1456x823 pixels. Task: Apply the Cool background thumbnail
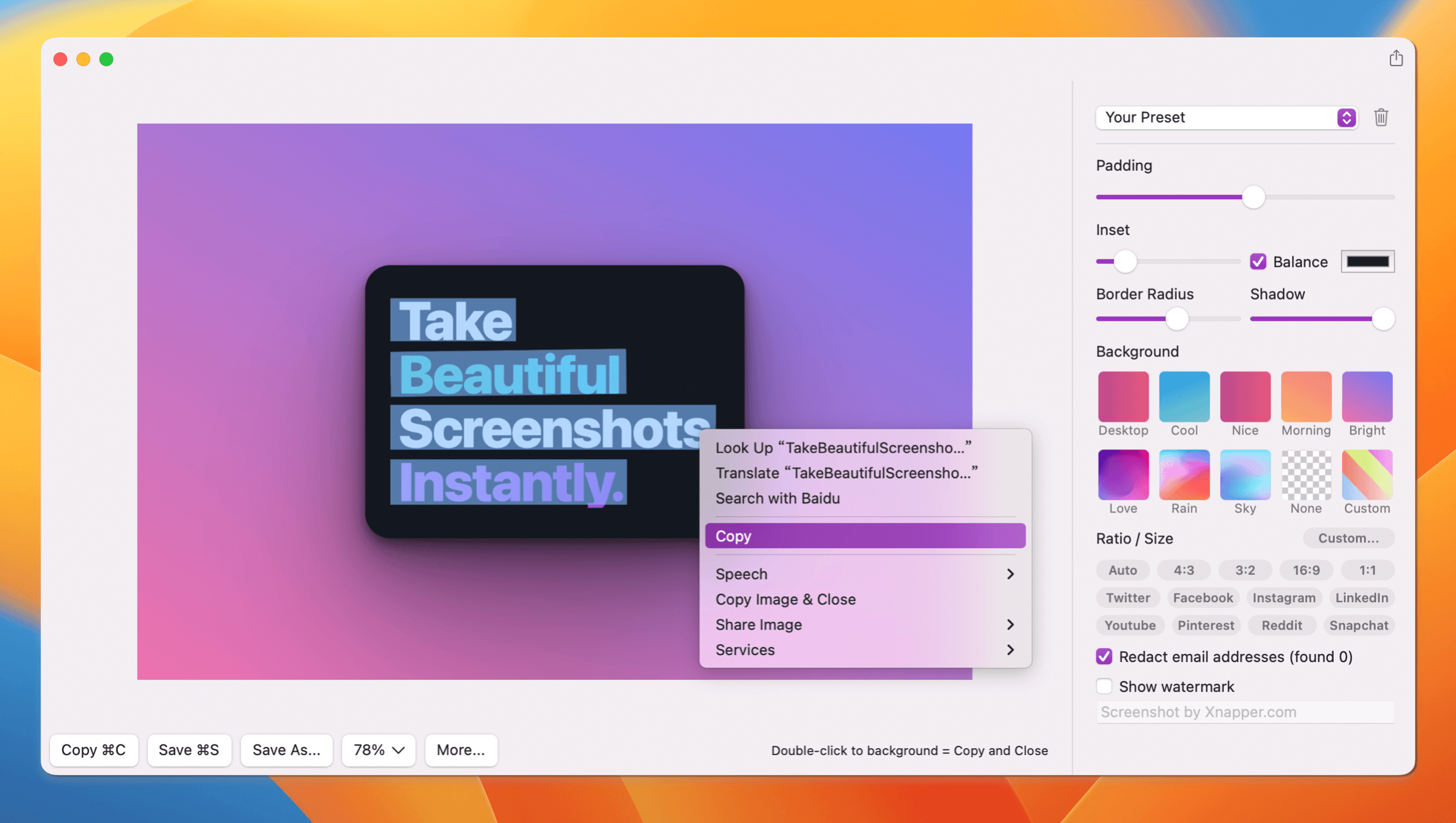[x=1184, y=396]
